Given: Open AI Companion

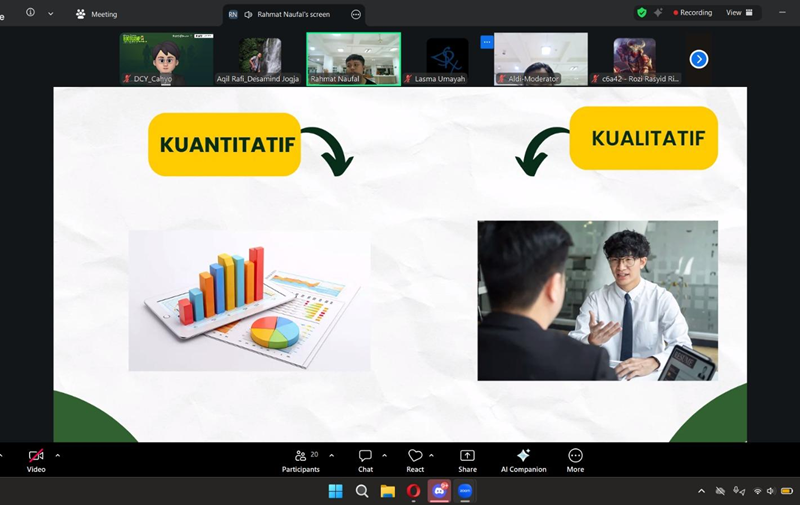Looking at the screenshot, I should tap(522, 456).
